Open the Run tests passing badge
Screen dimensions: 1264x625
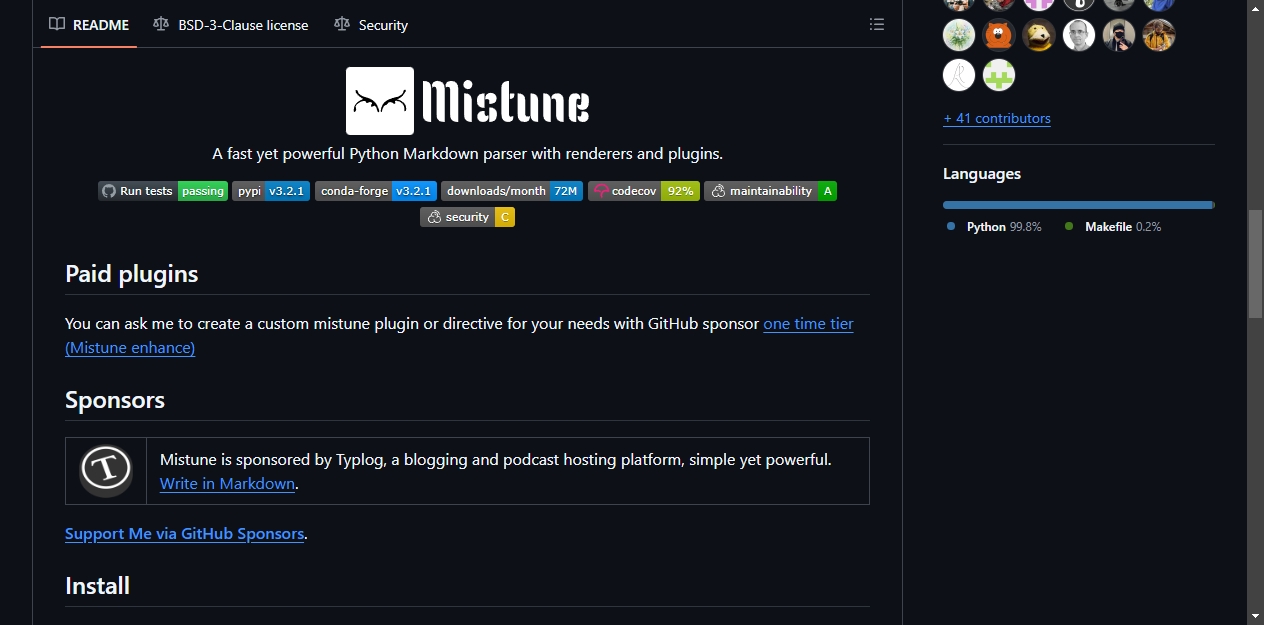(163, 191)
